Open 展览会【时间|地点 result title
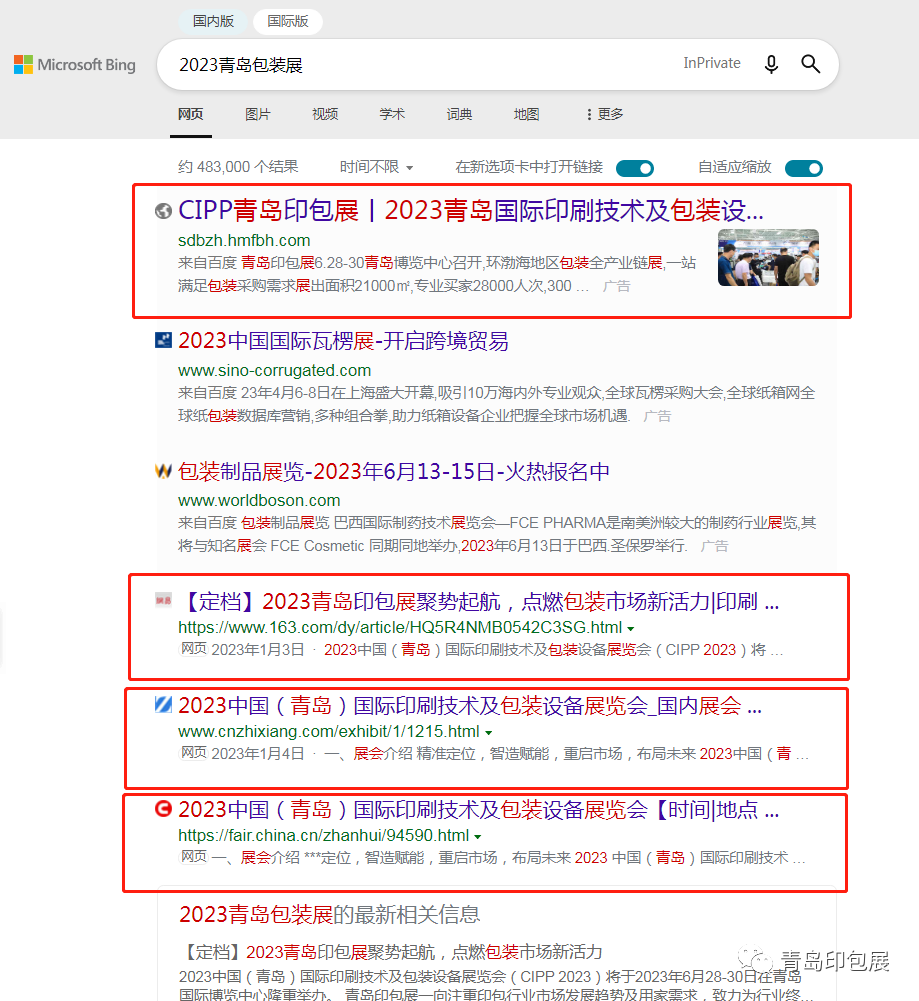Image resolution: width=919 pixels, height=1001 pixels. click(x=479, y=809)
